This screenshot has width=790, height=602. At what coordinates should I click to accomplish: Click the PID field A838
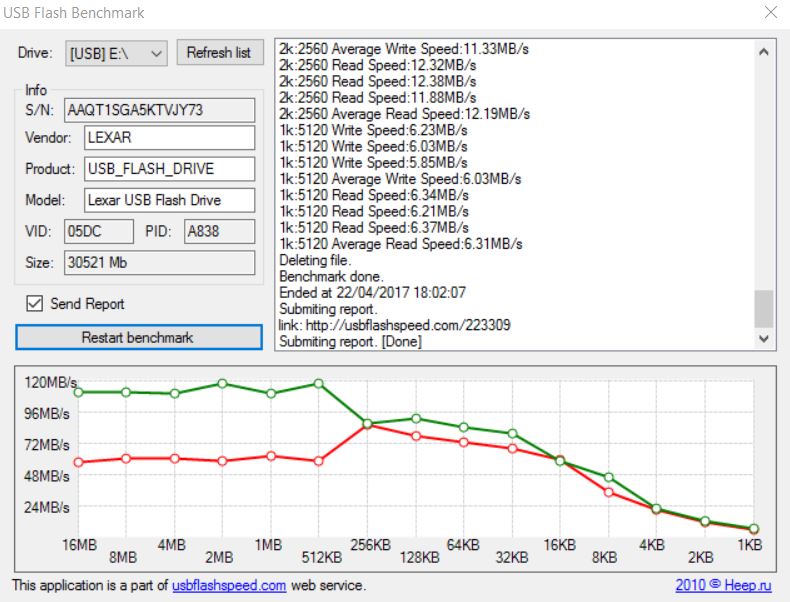219,231
